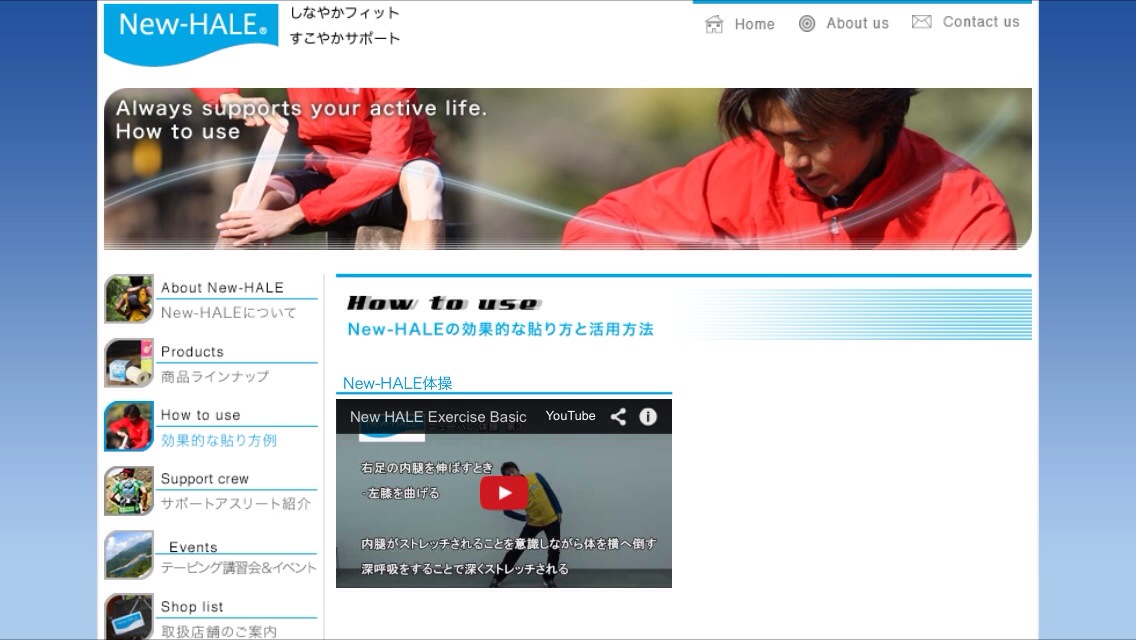Open the Products text link

[x=192, y=352]
